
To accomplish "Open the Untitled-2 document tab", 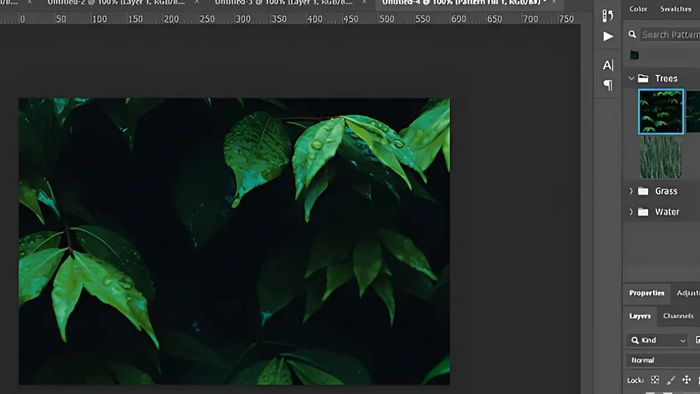I will (116, 2).
